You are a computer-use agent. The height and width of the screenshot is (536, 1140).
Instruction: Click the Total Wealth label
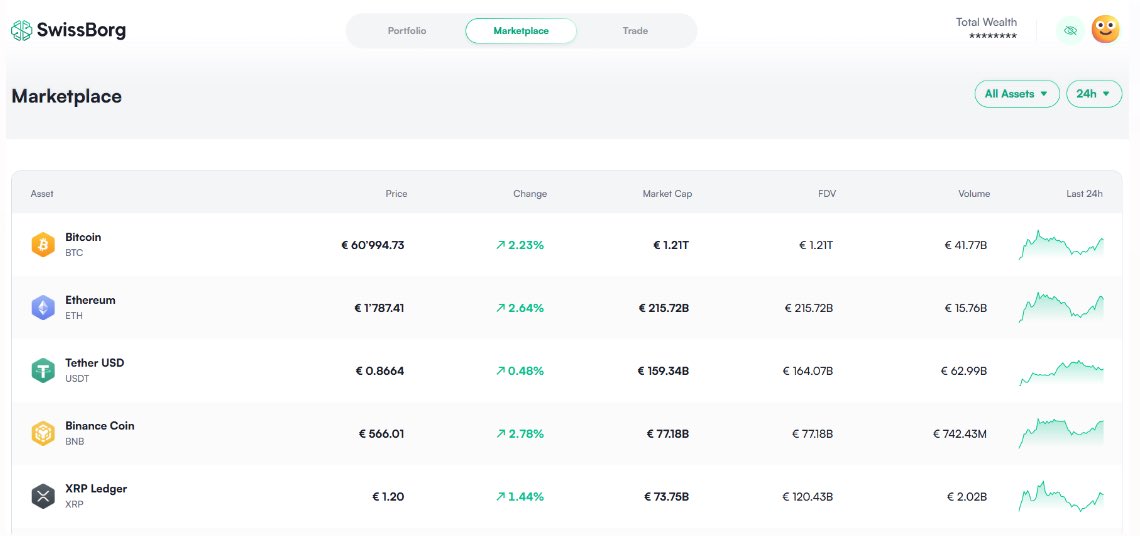pos(986,22)
